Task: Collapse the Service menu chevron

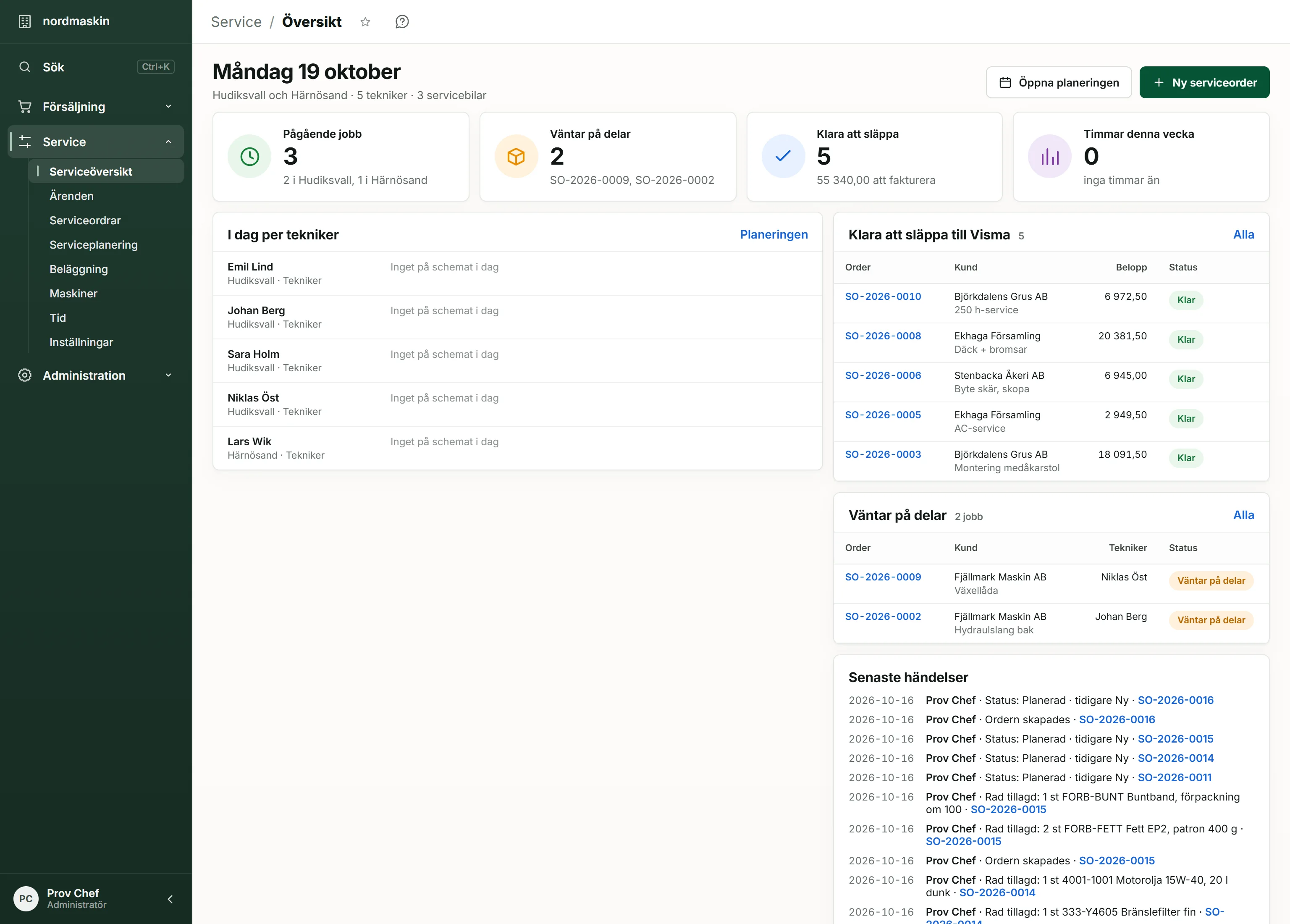Action: (168, 142)
